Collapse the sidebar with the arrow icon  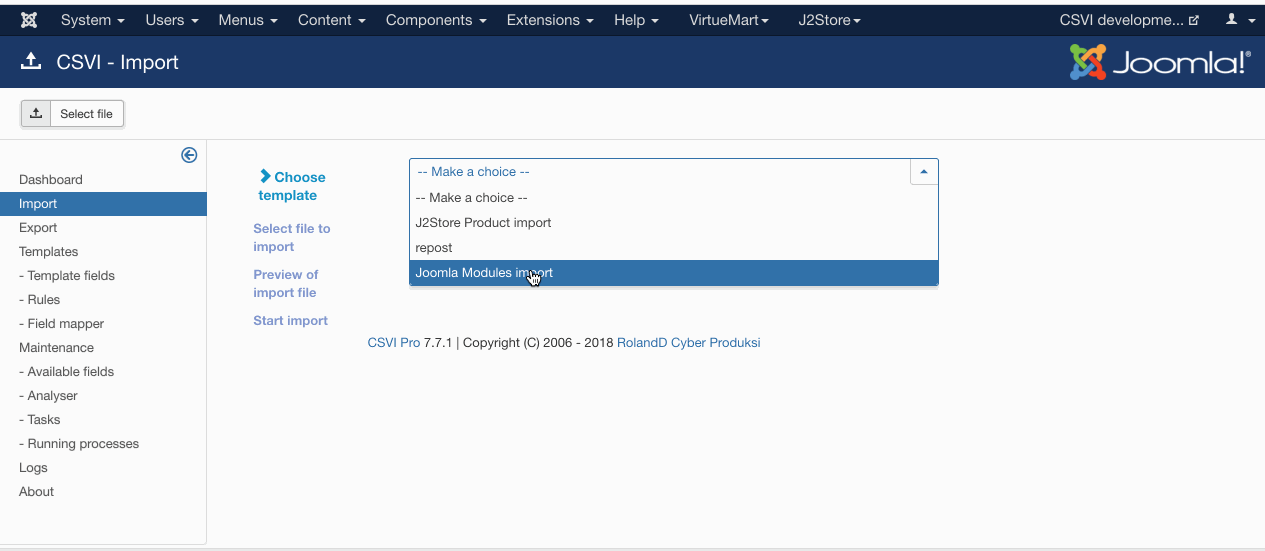click(189, 155)
